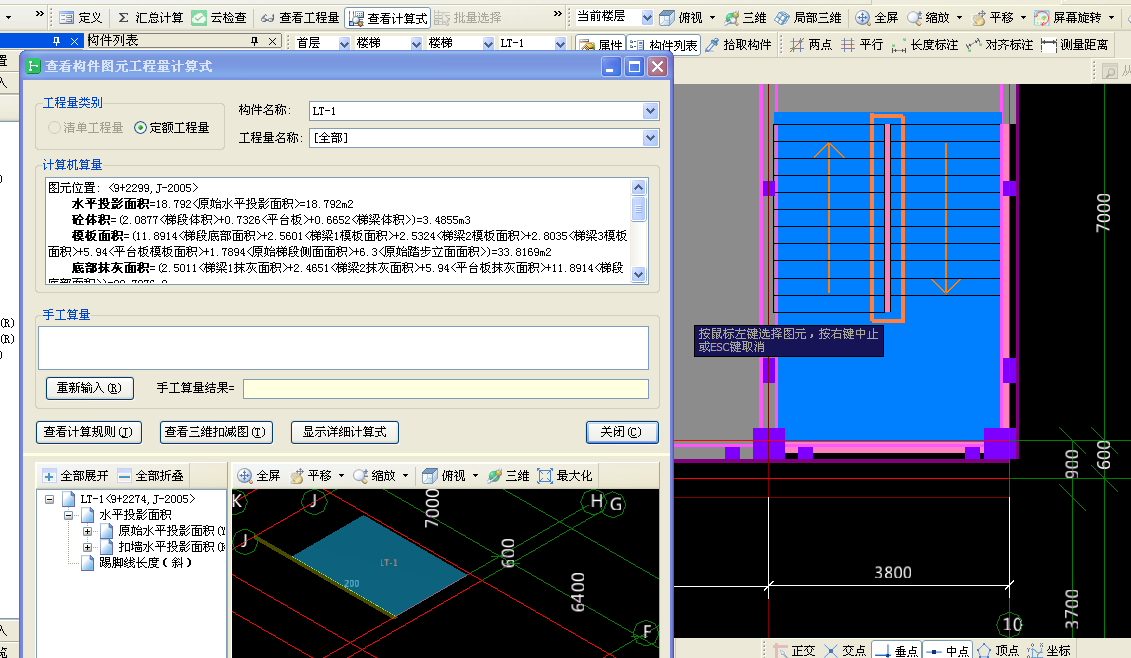Start the 测量距离 tool
This screenshot has width=1131, height=658.
pyautogui.click(x=1075, y=45)
